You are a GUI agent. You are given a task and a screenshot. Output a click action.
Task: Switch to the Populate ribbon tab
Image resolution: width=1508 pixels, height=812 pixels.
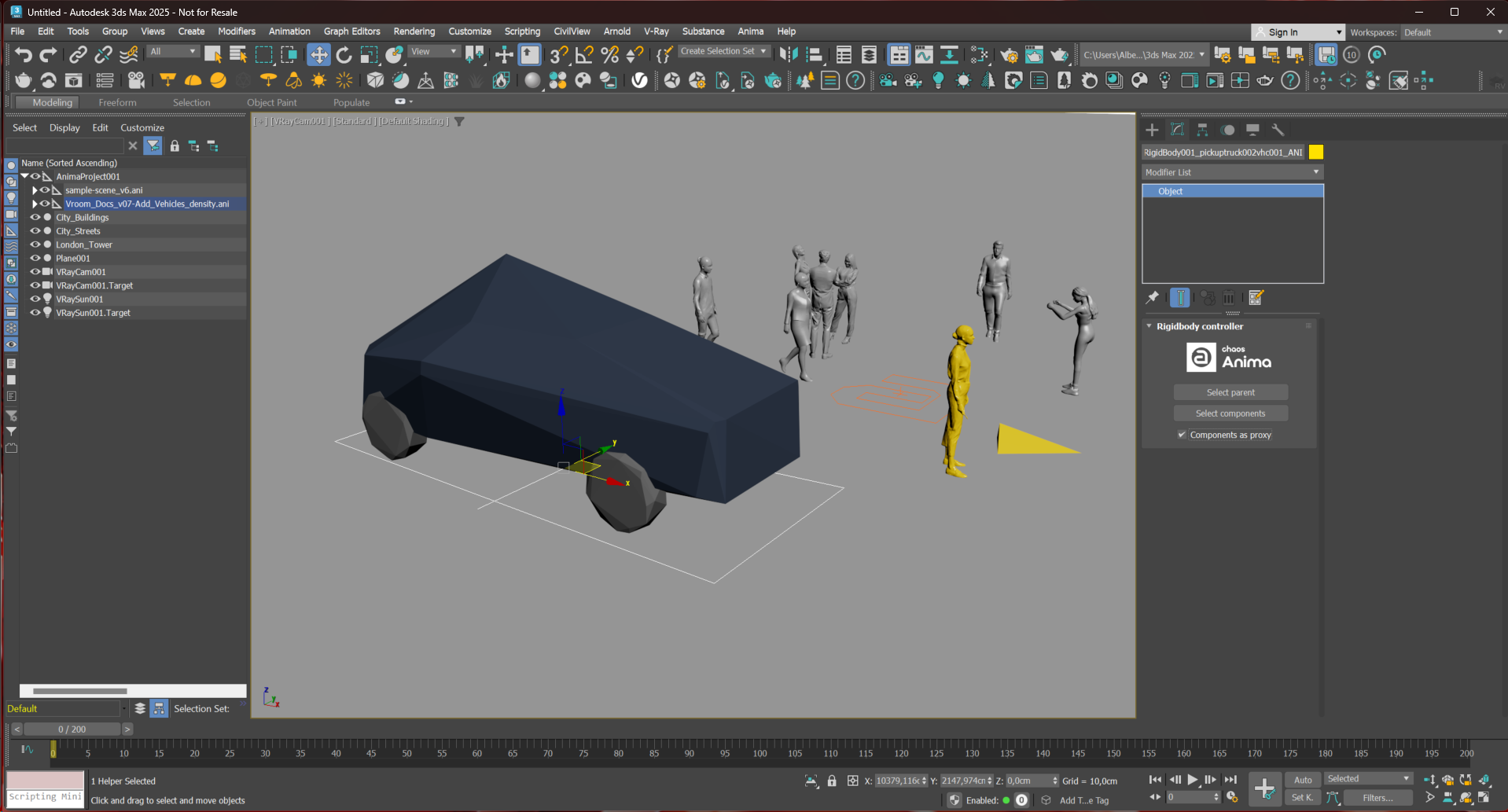[x=351, y=102]
